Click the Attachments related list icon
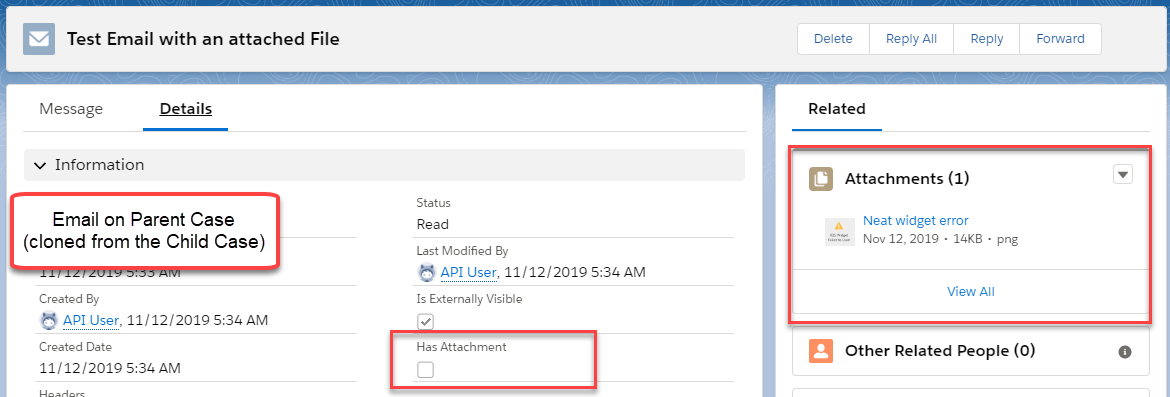1170x397 pixels. 822,178
